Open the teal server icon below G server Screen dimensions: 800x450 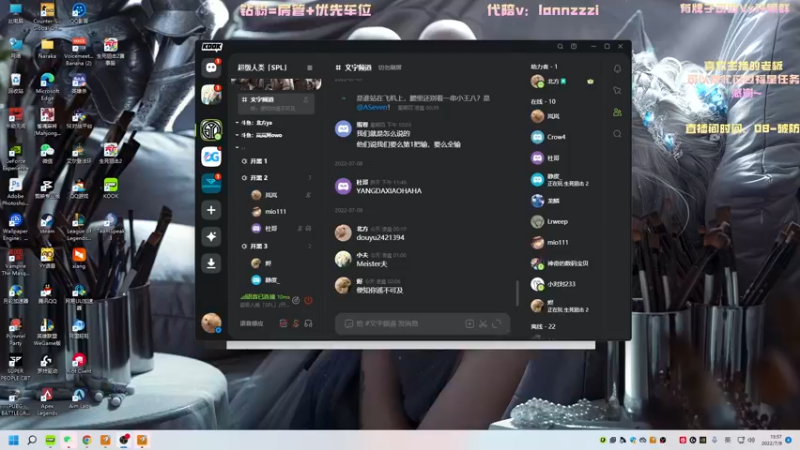pos(211,183)
